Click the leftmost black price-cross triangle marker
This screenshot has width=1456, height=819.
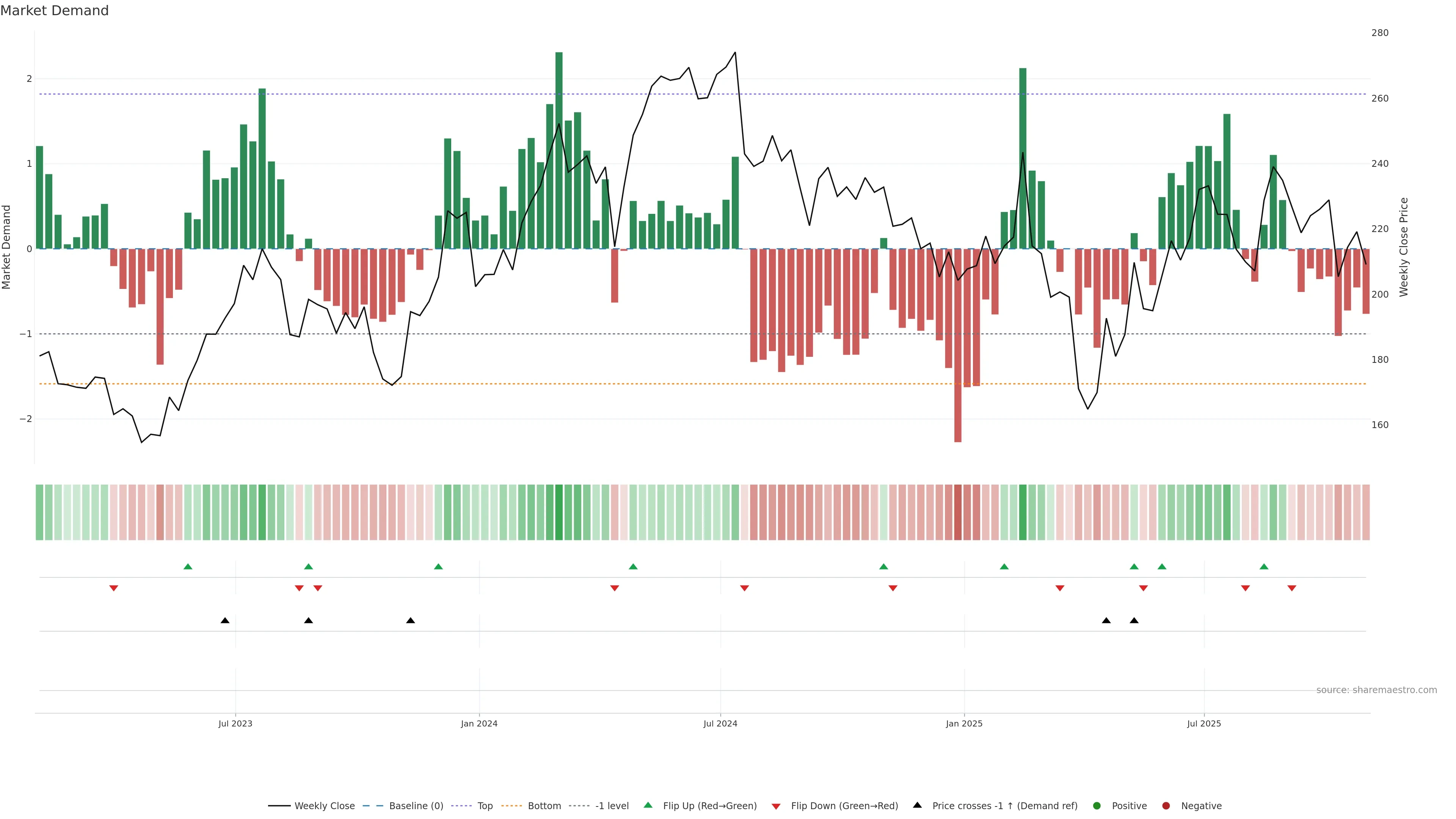tap(225, 621)
